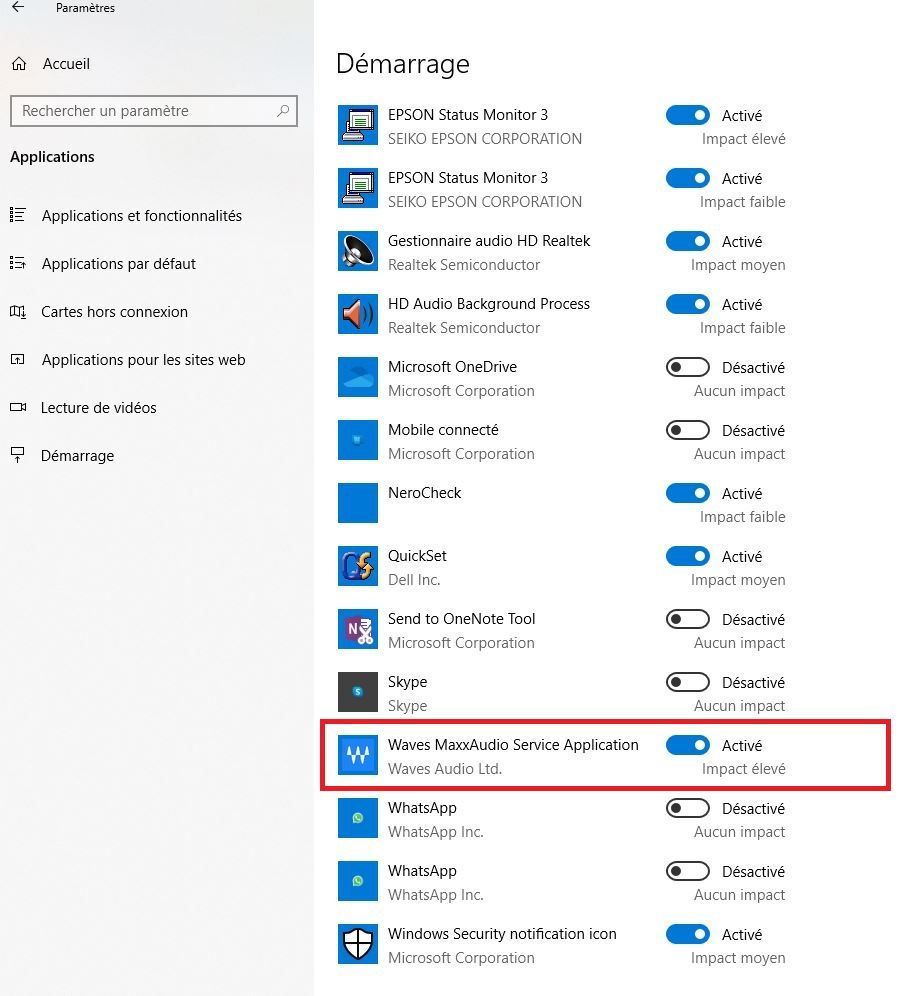Click Dell Inc. publisher text
Viewport: 913px width, 996px height.
[414, 579]
